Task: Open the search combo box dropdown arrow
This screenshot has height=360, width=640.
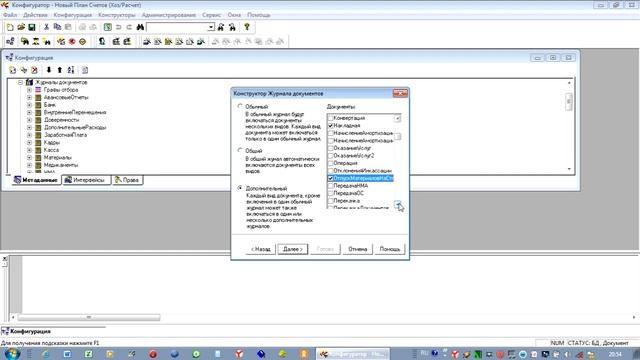Action: tap(211, 27)
